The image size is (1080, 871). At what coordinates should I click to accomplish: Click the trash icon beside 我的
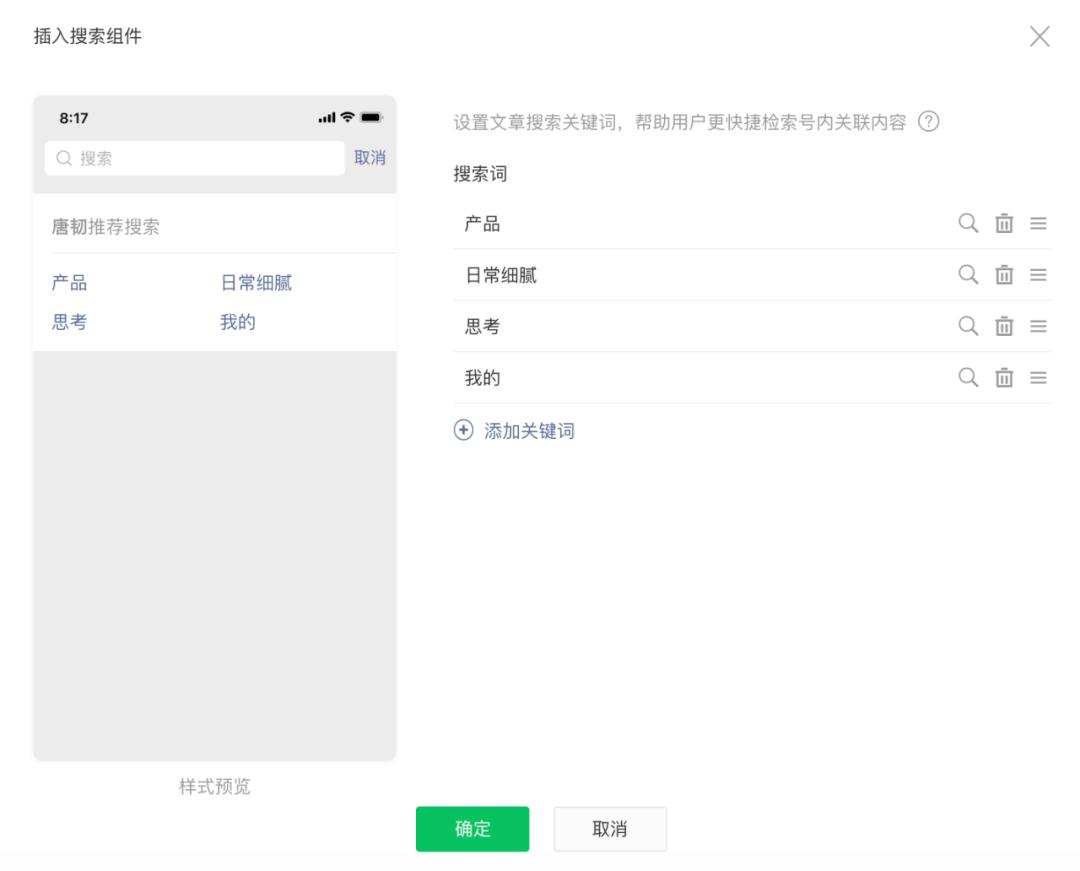pos(1004,378)
